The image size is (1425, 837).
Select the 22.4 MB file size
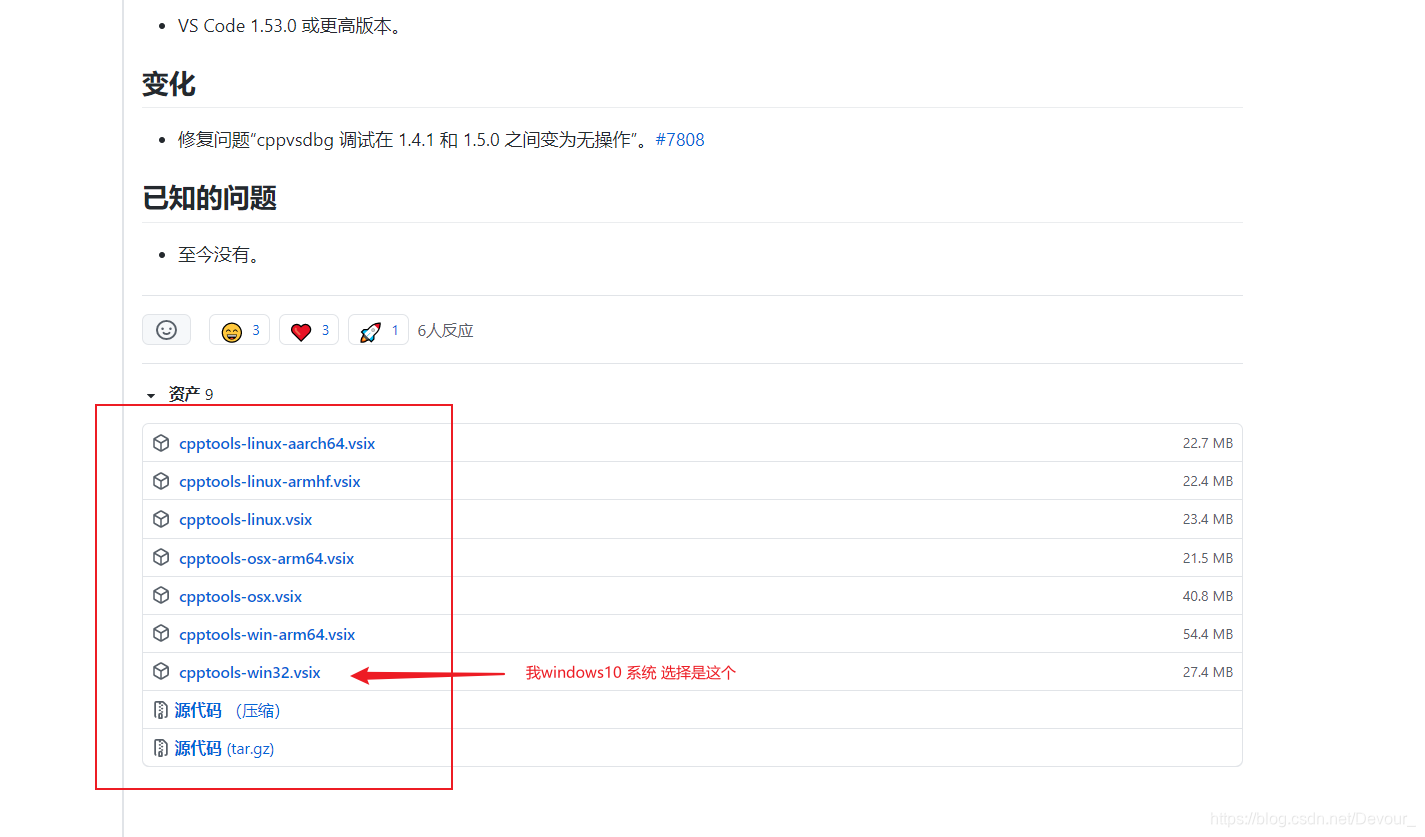click(x=1207, y=481)
